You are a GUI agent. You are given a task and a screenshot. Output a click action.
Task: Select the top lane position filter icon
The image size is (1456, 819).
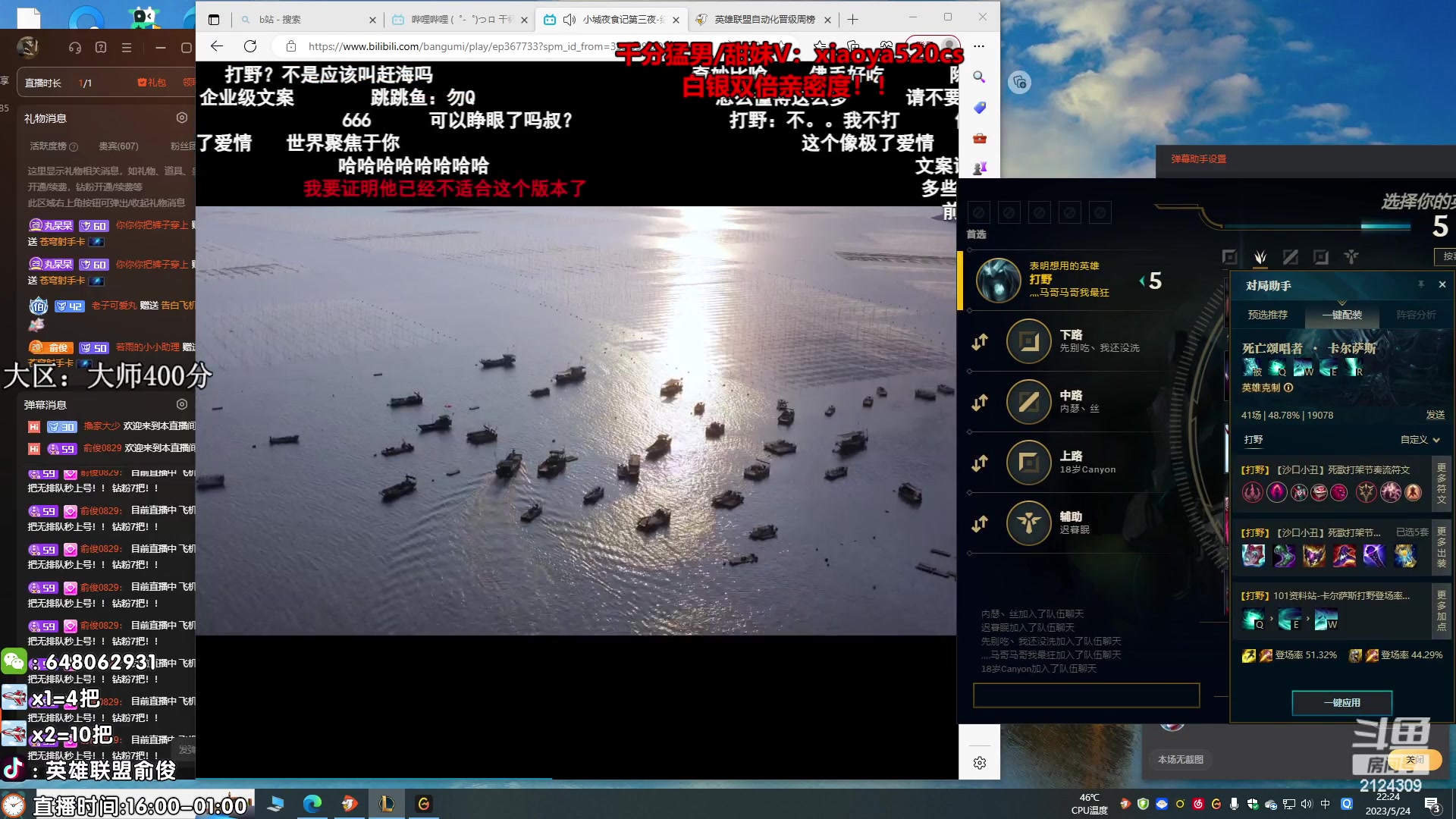click(1229, 257)
